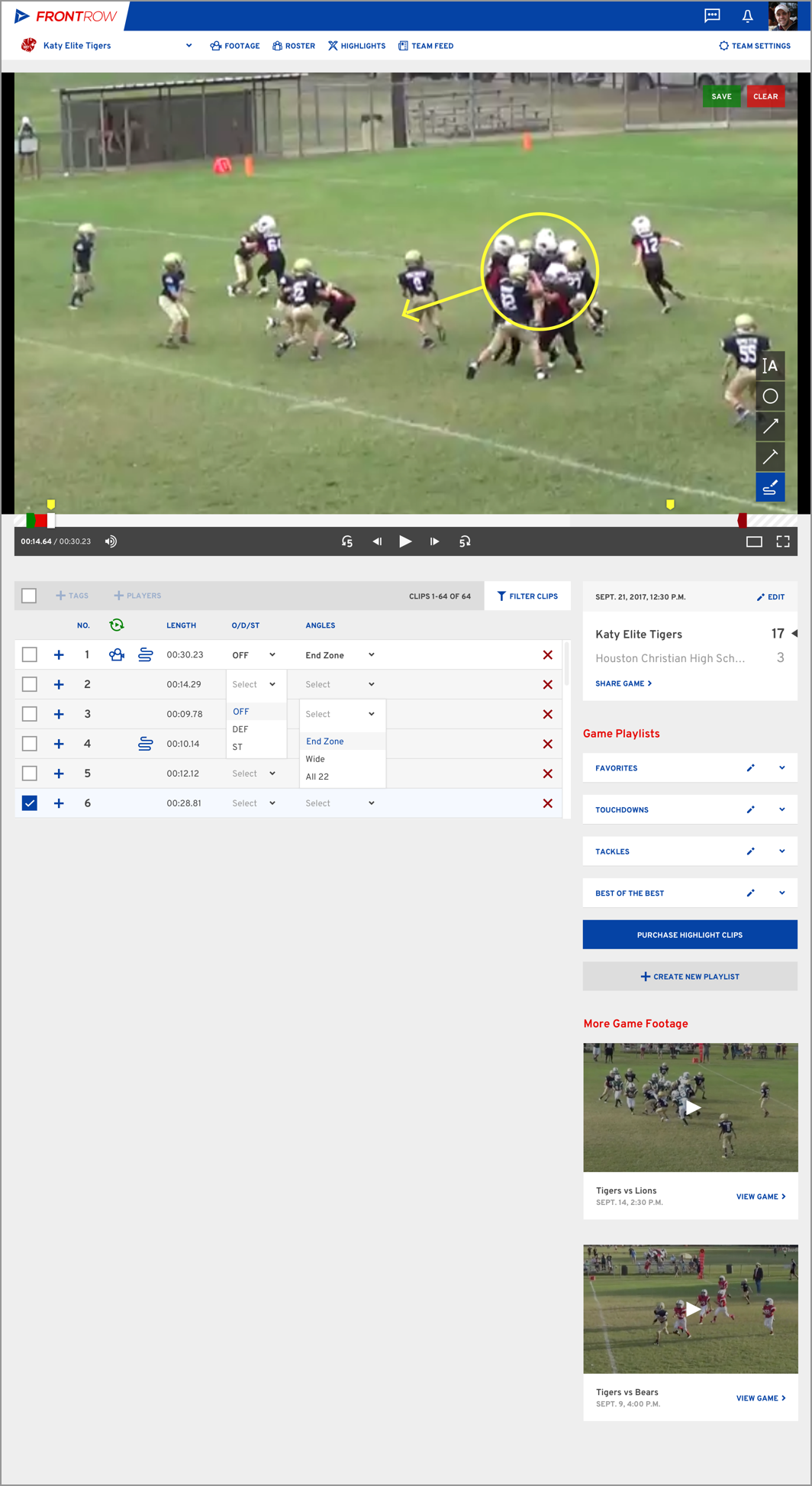Click the Share Game link
Viewport: 812px width, 1486px height.
[623, 683]
